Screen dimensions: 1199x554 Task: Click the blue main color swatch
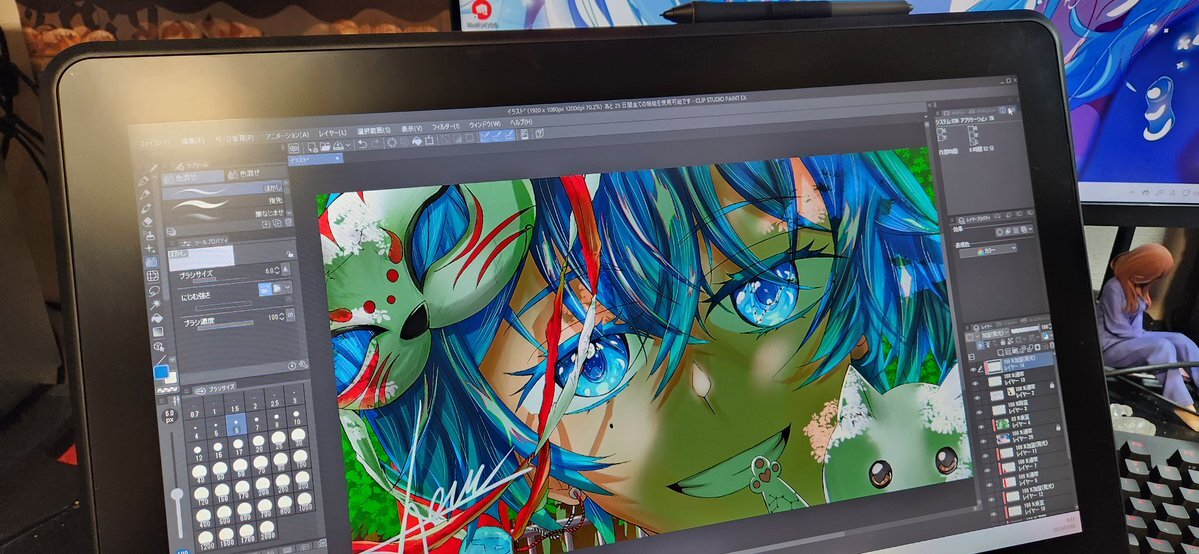[x=161, y=371]
